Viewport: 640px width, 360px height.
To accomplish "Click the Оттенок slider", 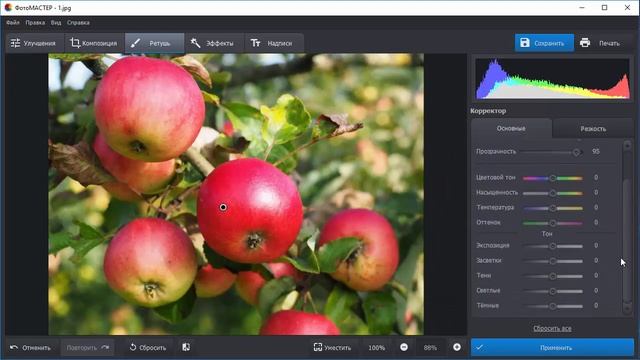I will point(552,223).
